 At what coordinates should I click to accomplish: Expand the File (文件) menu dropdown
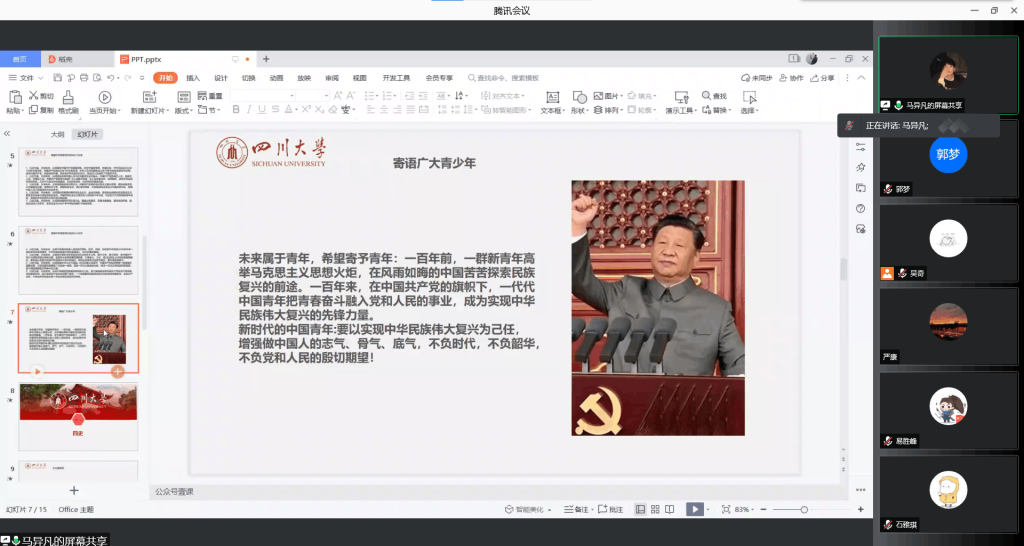[x=26, y=77]
